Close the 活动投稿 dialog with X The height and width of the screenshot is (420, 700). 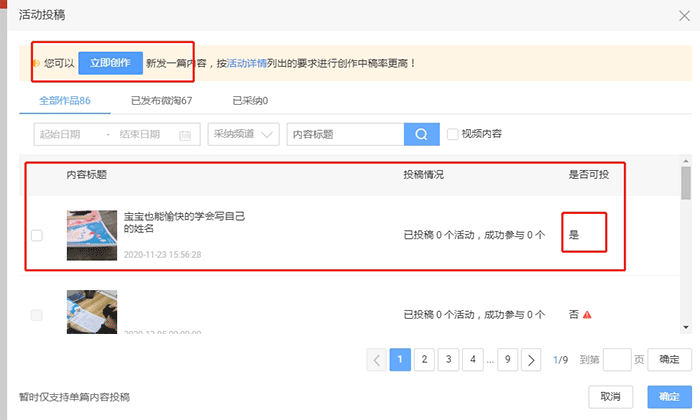[x=683, y=13]
